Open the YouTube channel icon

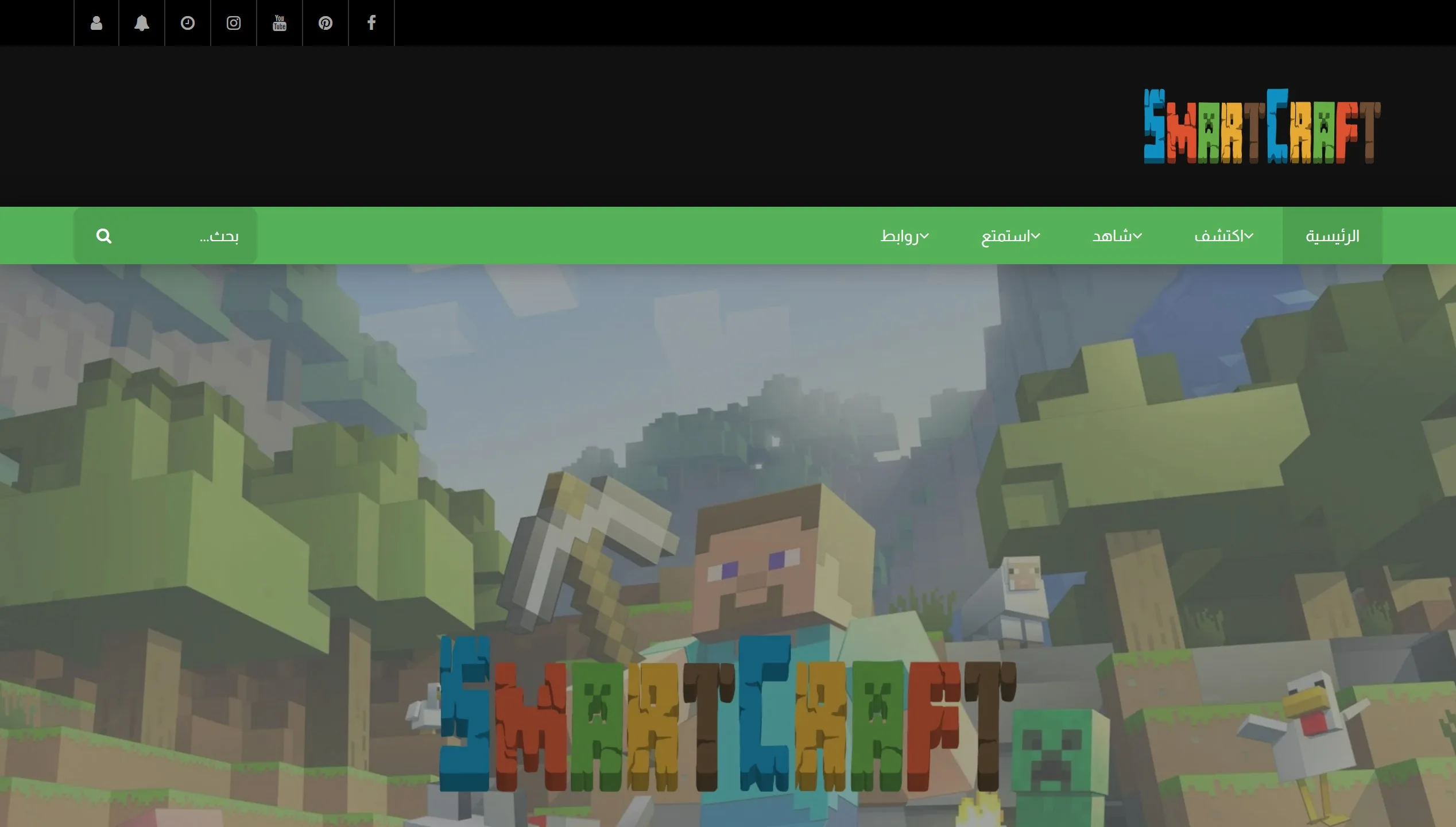point(280,23)
